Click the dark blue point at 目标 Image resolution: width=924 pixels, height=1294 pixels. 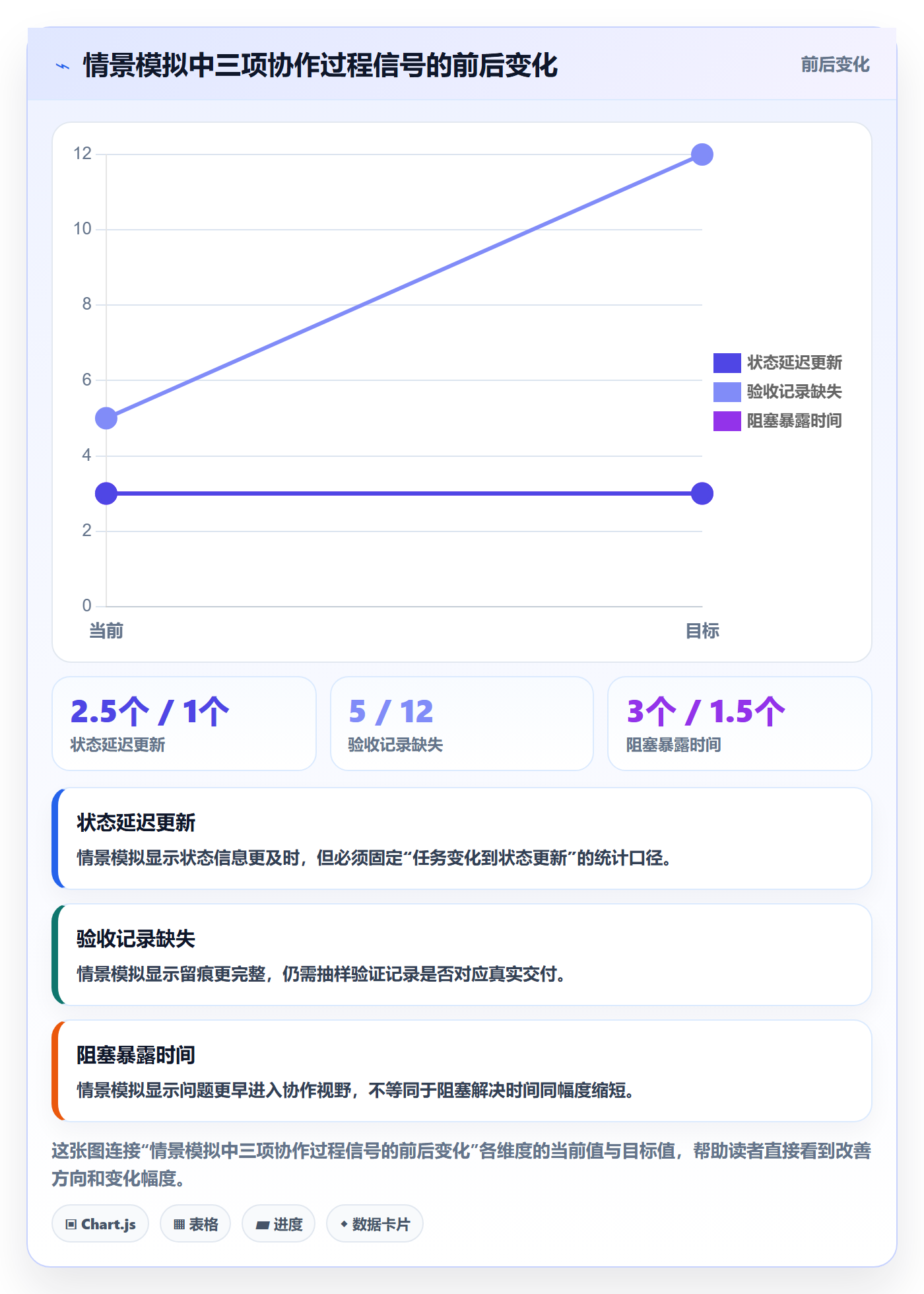(702, 493)
